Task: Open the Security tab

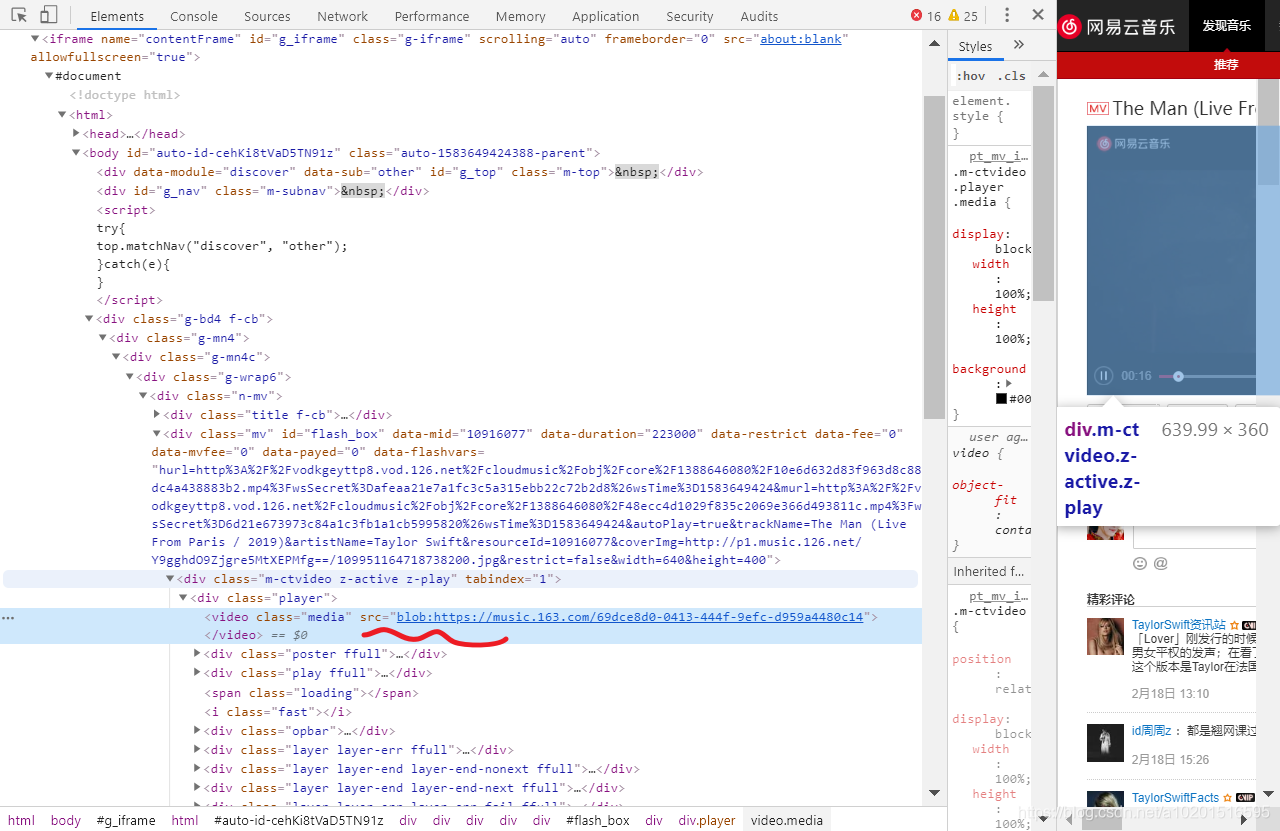Action: (690, 16)
